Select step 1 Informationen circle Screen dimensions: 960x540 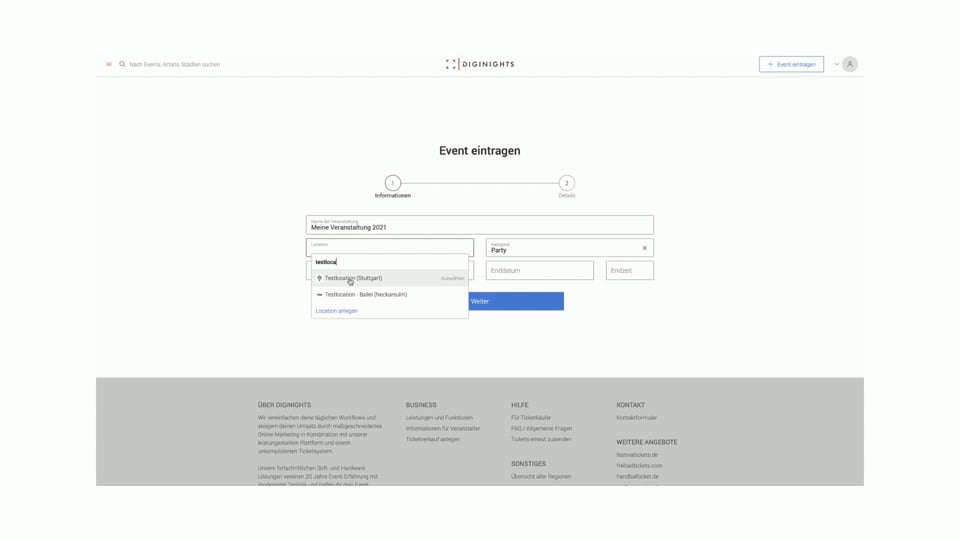pos(392,183)
